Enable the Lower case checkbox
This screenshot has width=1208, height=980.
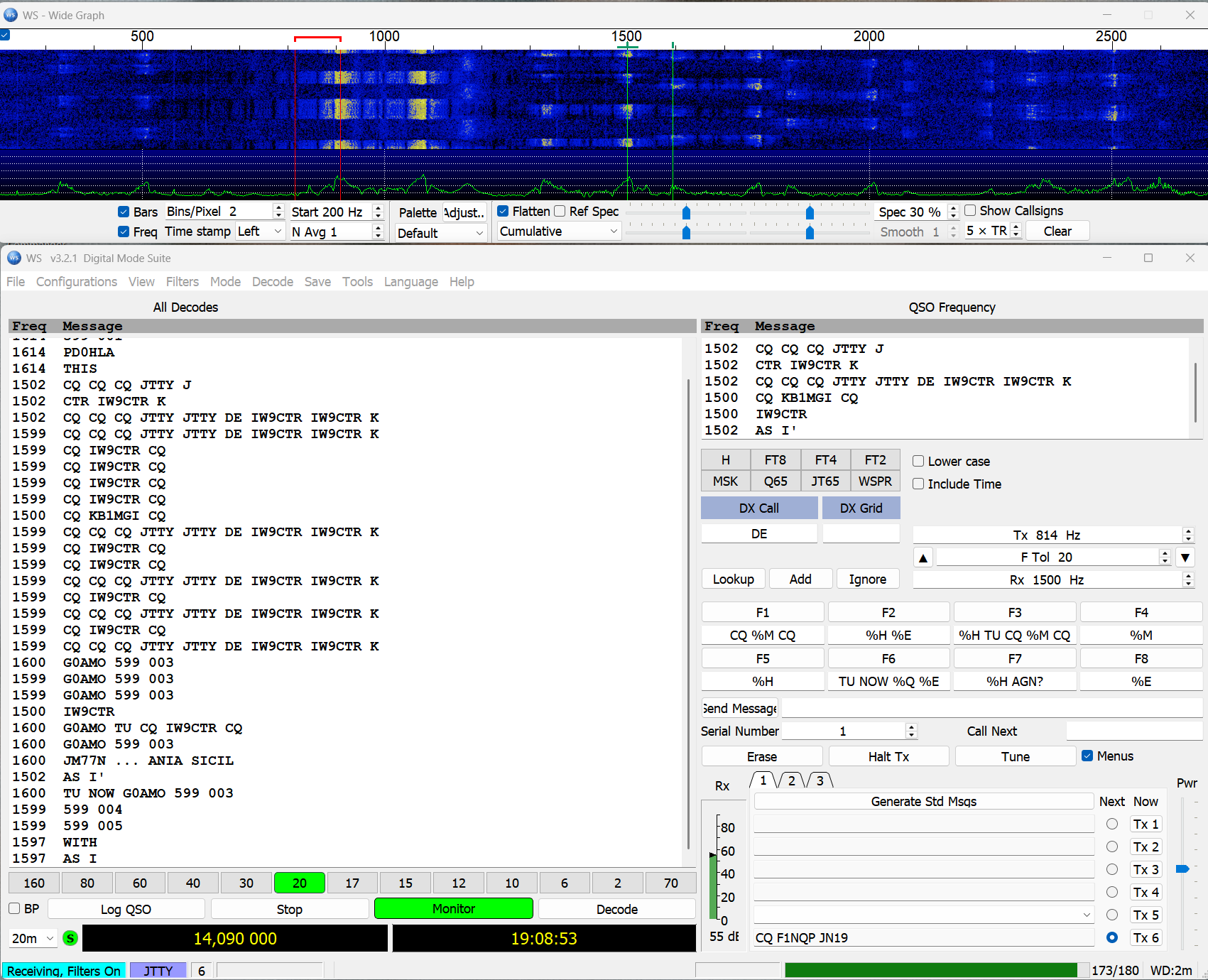(918, 461)
